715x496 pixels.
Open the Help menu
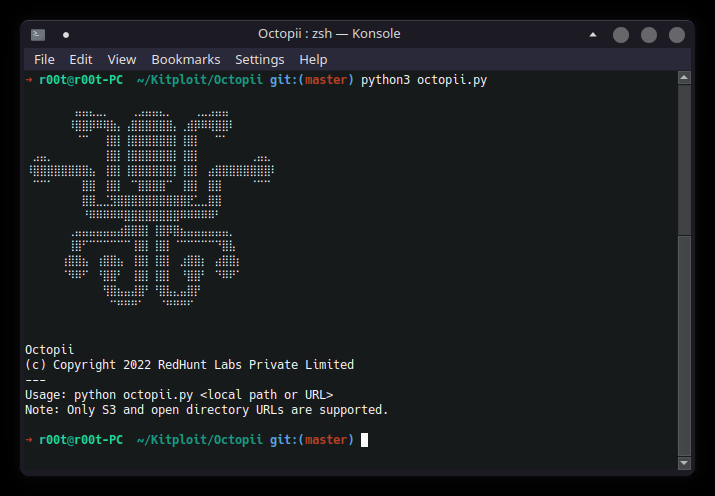pyautogui.click(x=313, y=60)
